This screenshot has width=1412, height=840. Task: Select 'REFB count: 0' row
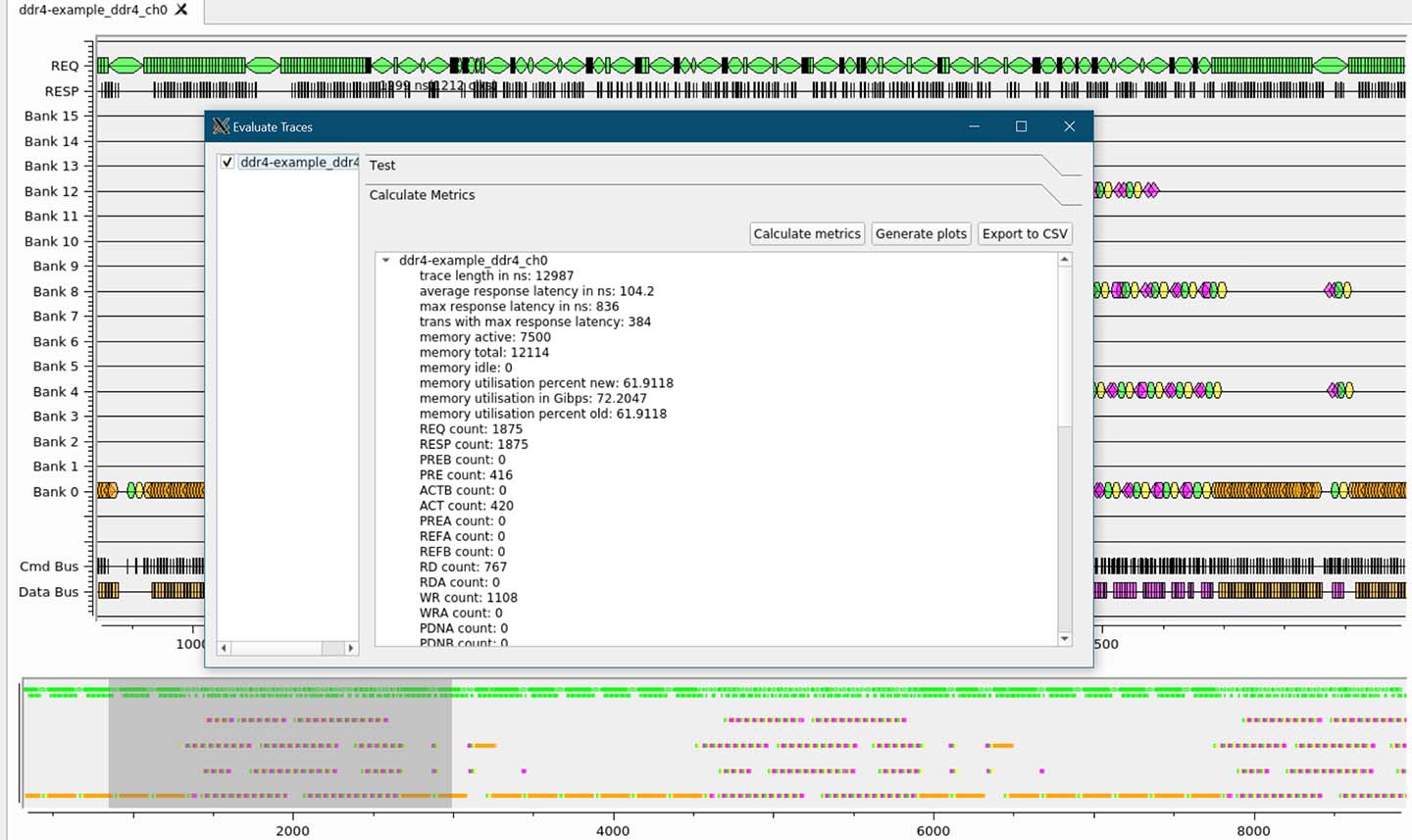click(x=462, y=552)
